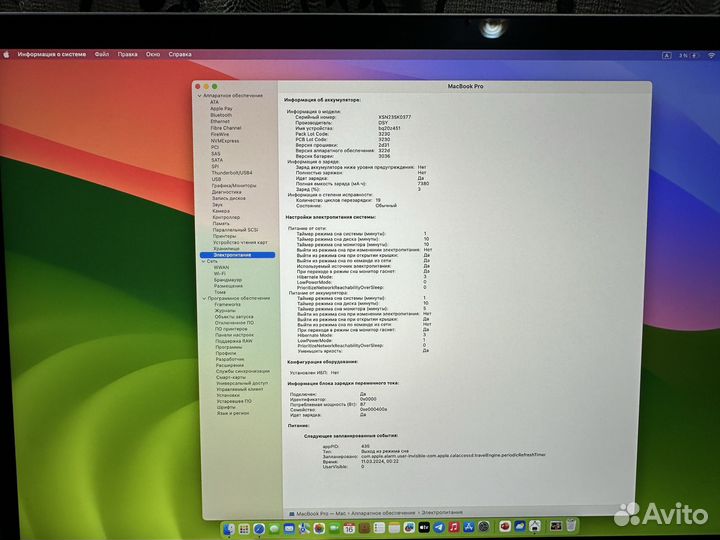Open Notes app in the Dock

tap(394, 528)
